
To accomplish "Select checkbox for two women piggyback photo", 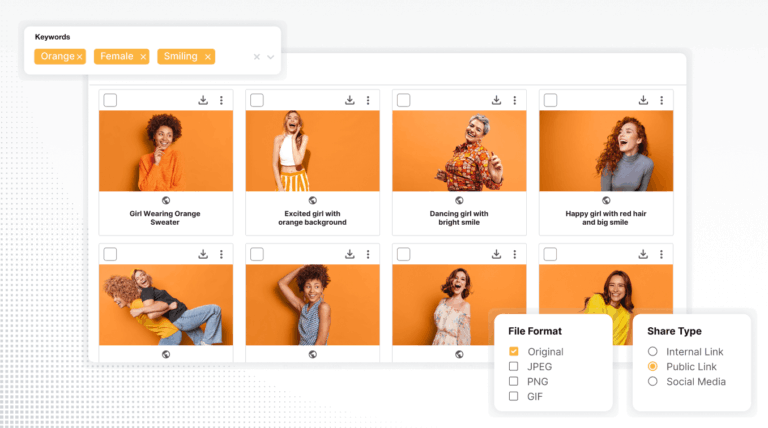I will [110, 254].
